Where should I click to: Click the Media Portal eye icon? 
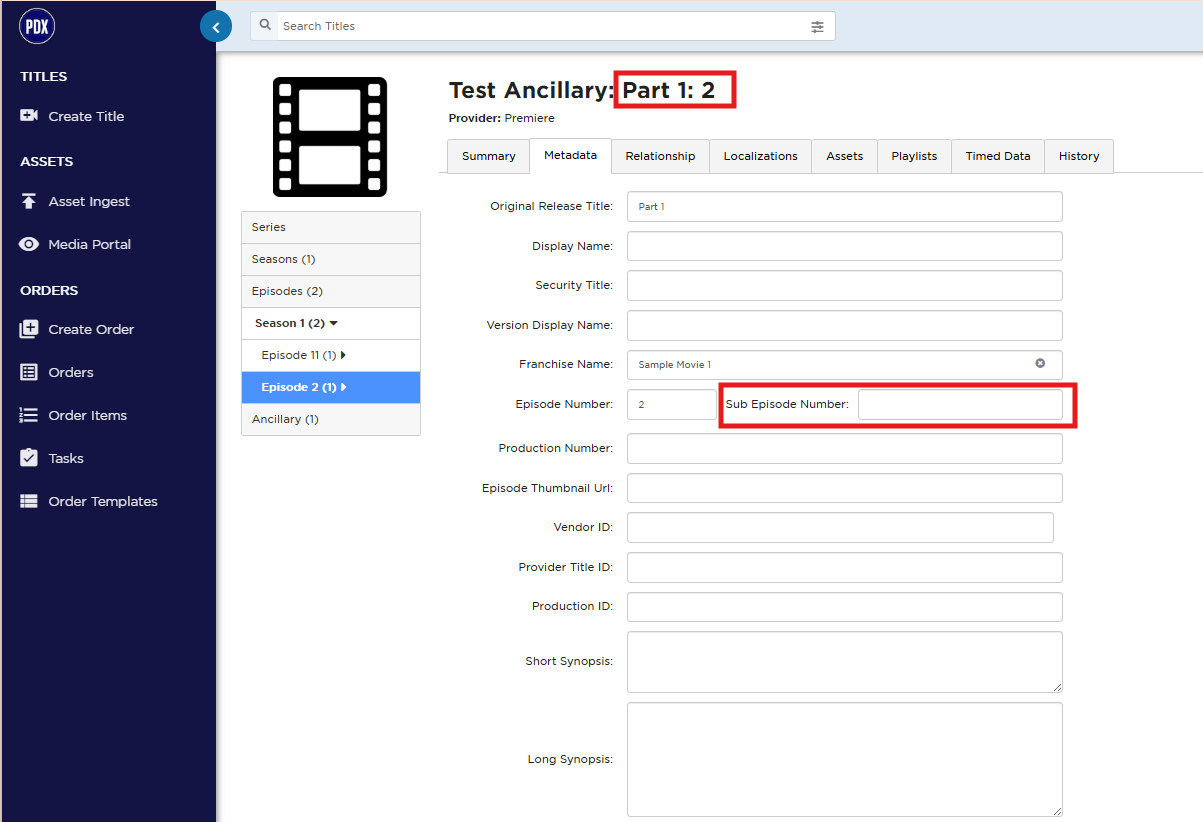[29, 244]
